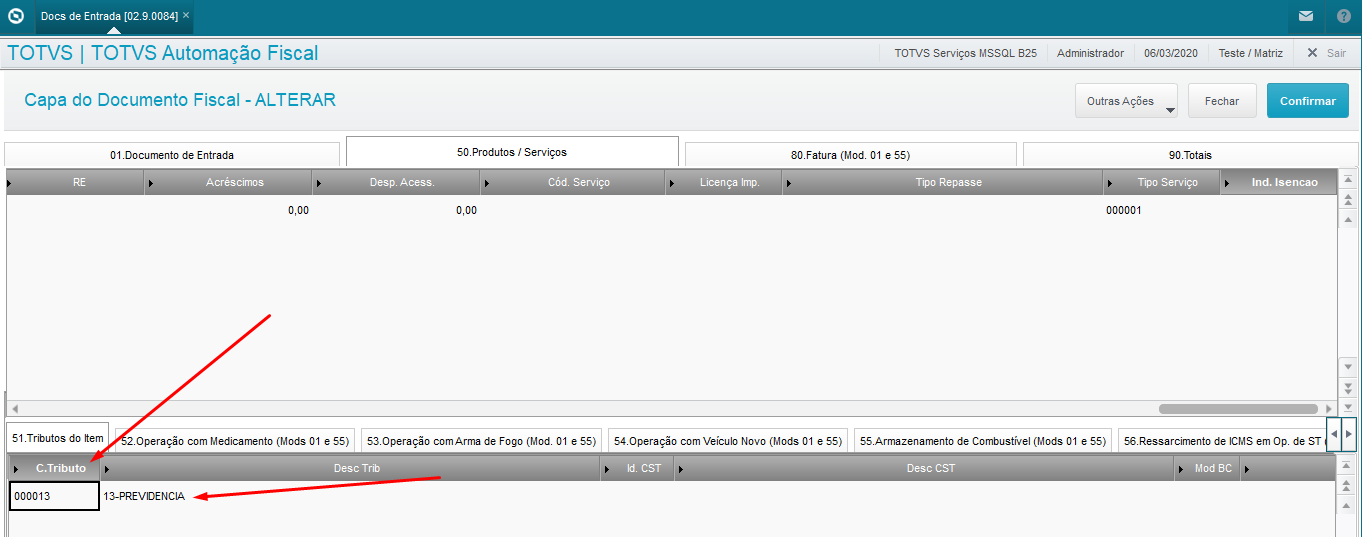Open the help question mark icon
The width and height of the screenshot is (1362, 537).
1343,16
